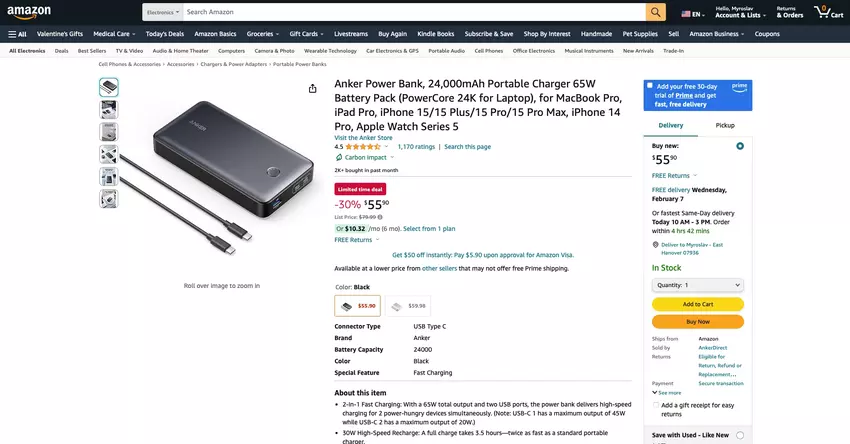Open the Quantity dropdown
Image resolution: width=850 pixels, height=444 pixels.
click(697, 285)
